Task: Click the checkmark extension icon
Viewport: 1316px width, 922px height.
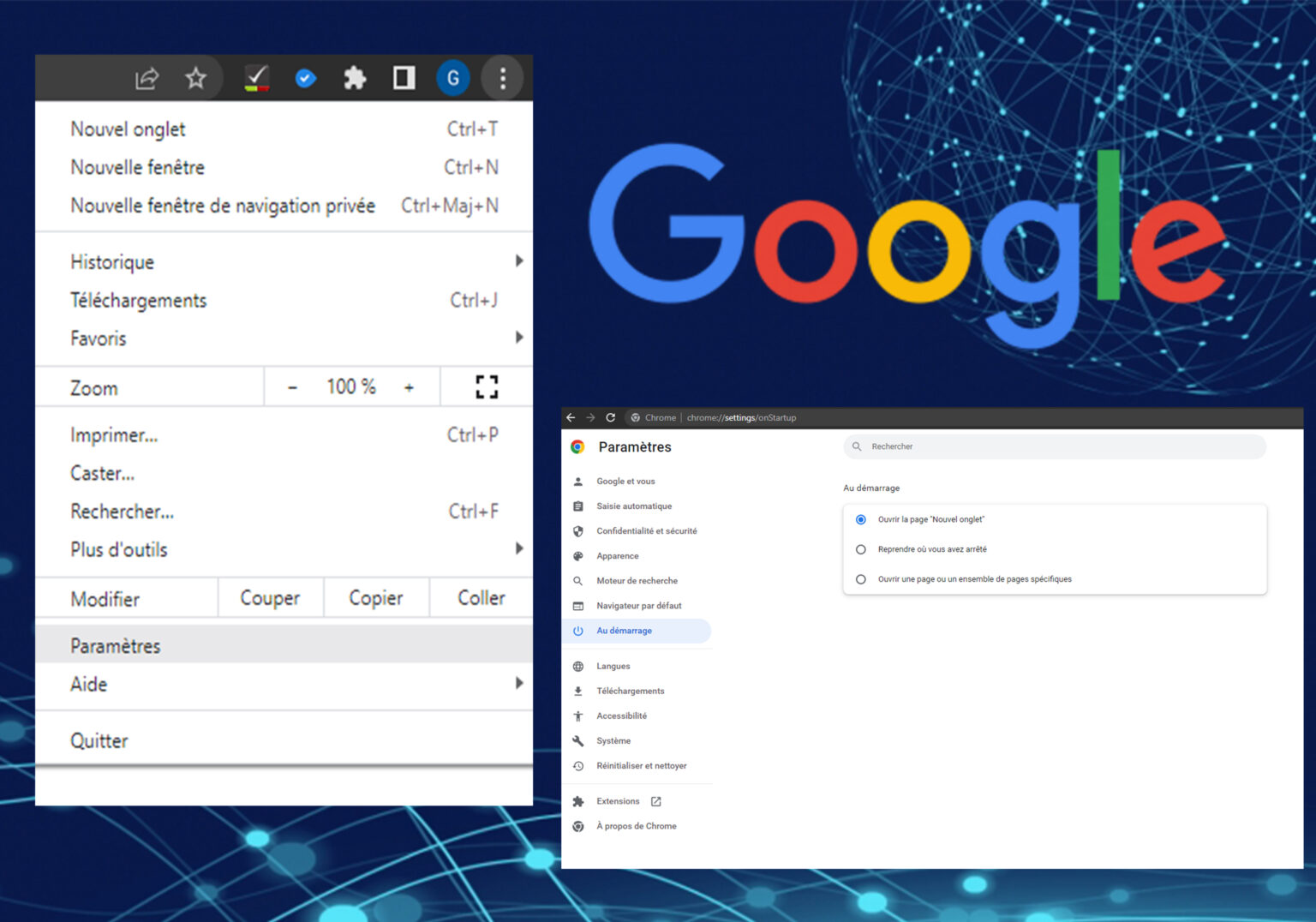Action: click(257, 79)
